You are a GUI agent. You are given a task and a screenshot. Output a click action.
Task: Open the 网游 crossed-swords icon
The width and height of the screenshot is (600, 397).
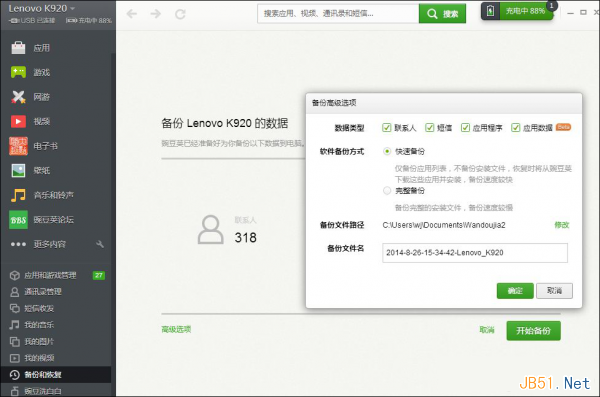pos(18,97)
